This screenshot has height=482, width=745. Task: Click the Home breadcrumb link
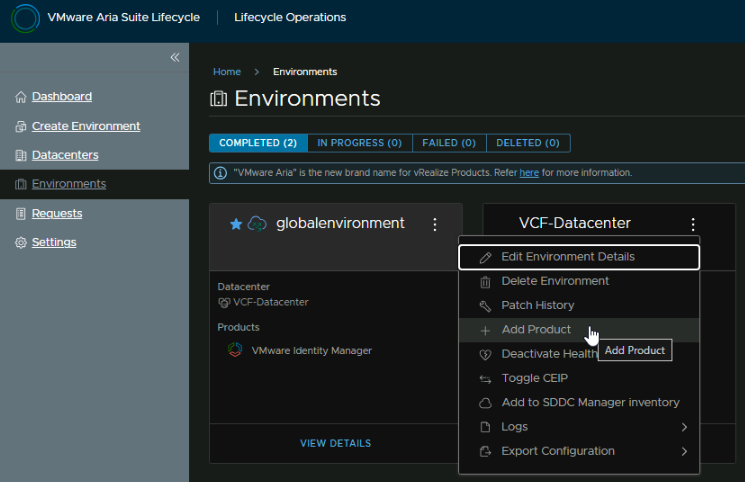227,72
